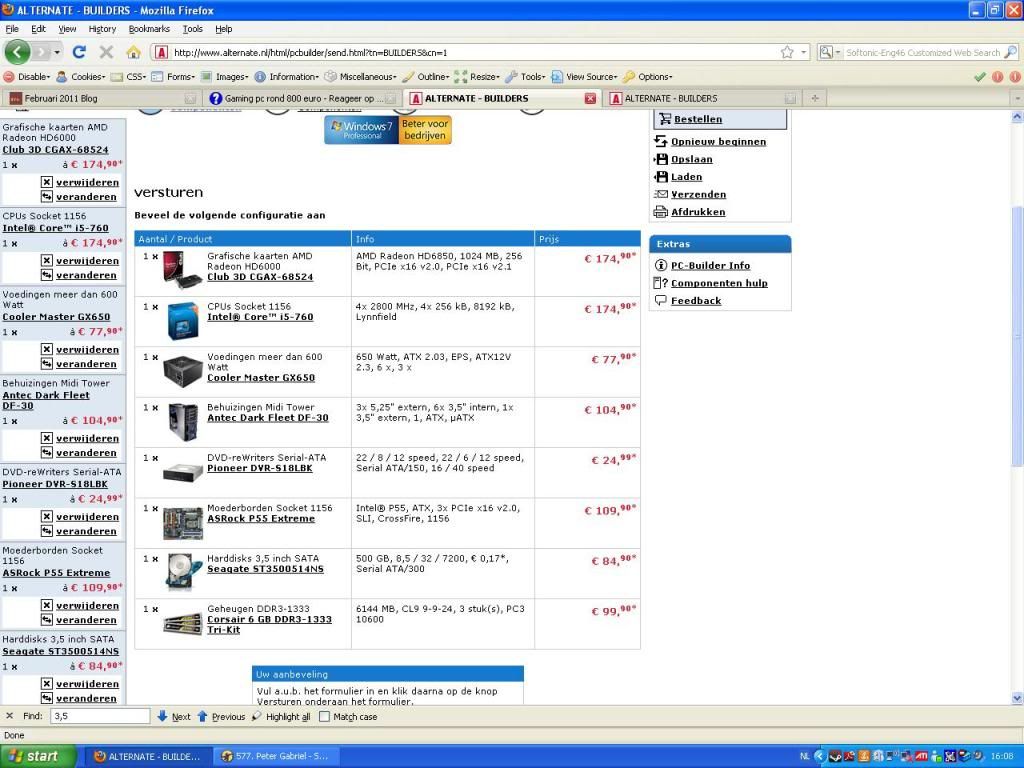Screen dimensions: 1024x768
Task: Click the reload page icon
Action: [79, 52]
